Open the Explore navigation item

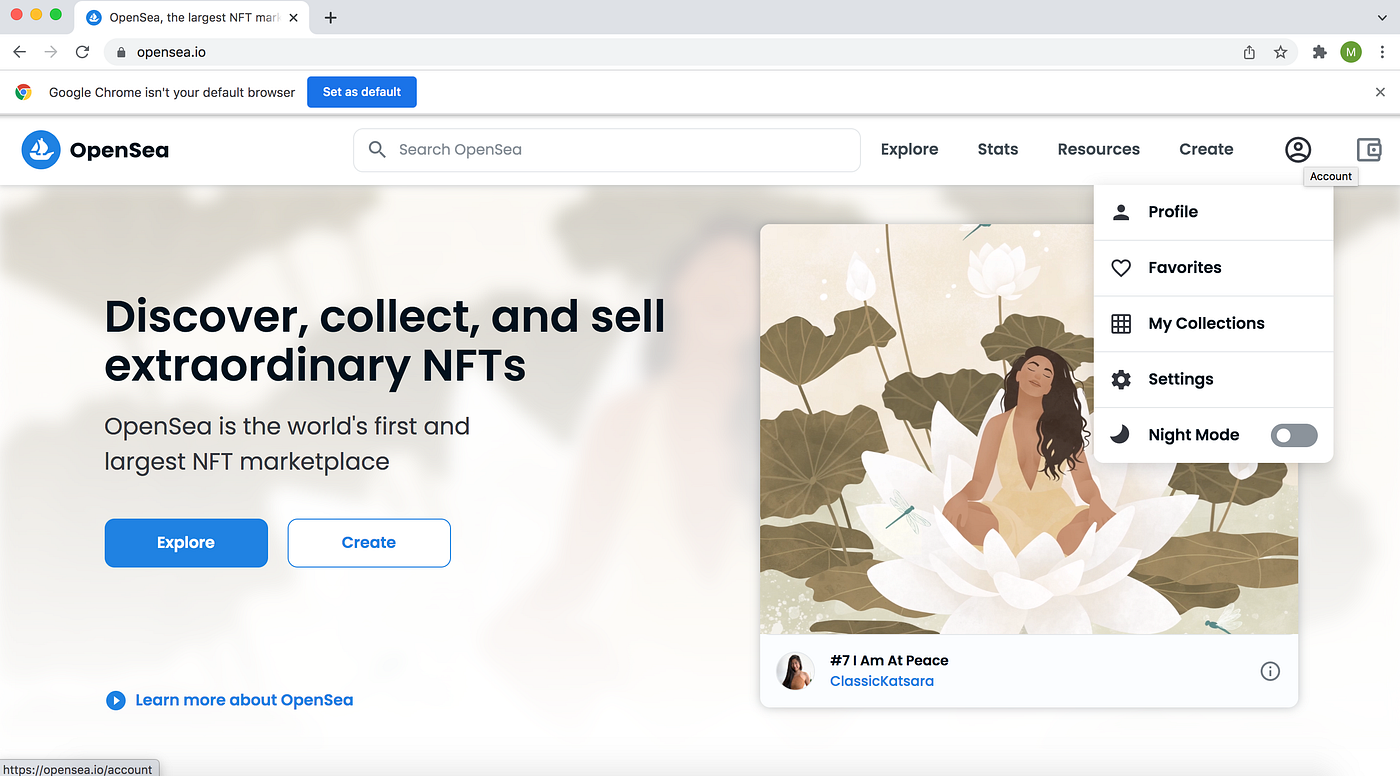tap(909, 149)
